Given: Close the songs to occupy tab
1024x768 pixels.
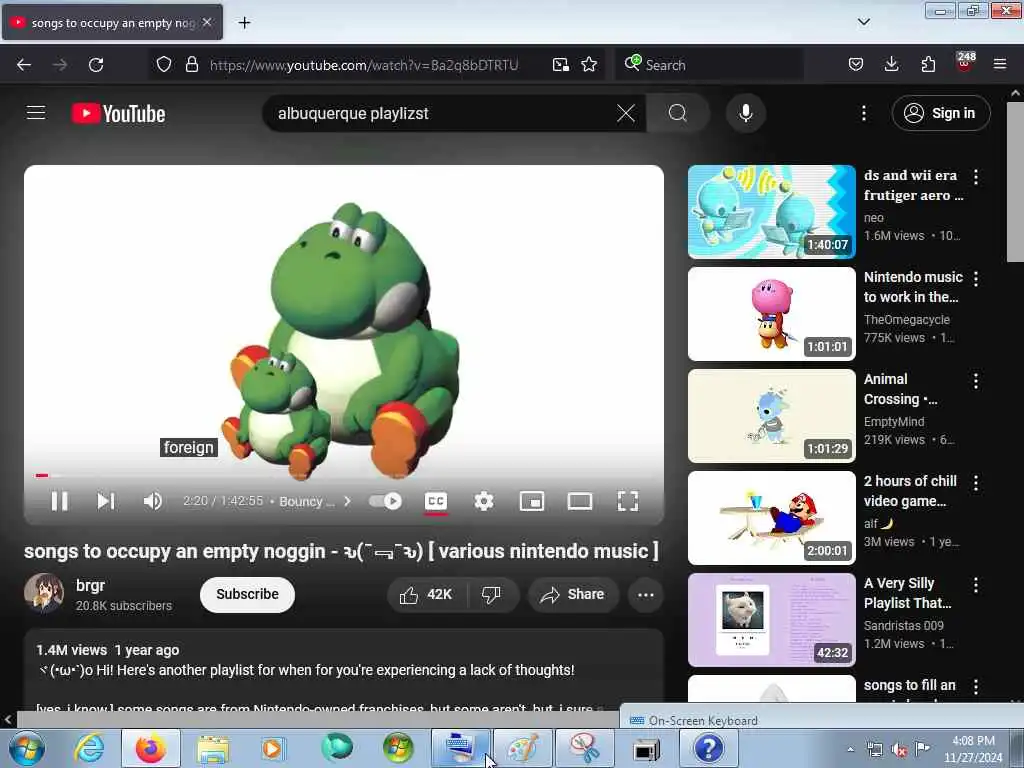Looking at the screenshot, I should pos(207,22).
